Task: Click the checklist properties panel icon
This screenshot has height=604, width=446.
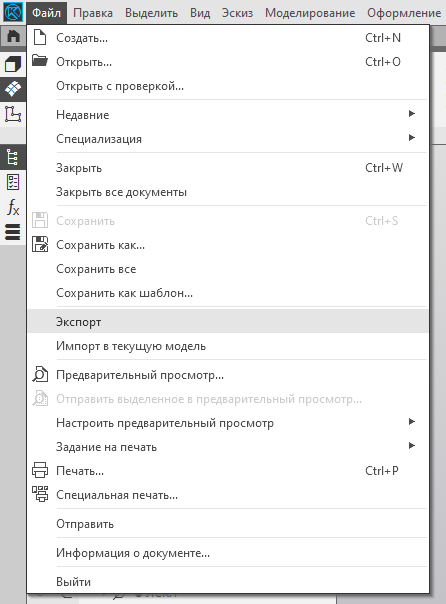Action: coord(13,182)
